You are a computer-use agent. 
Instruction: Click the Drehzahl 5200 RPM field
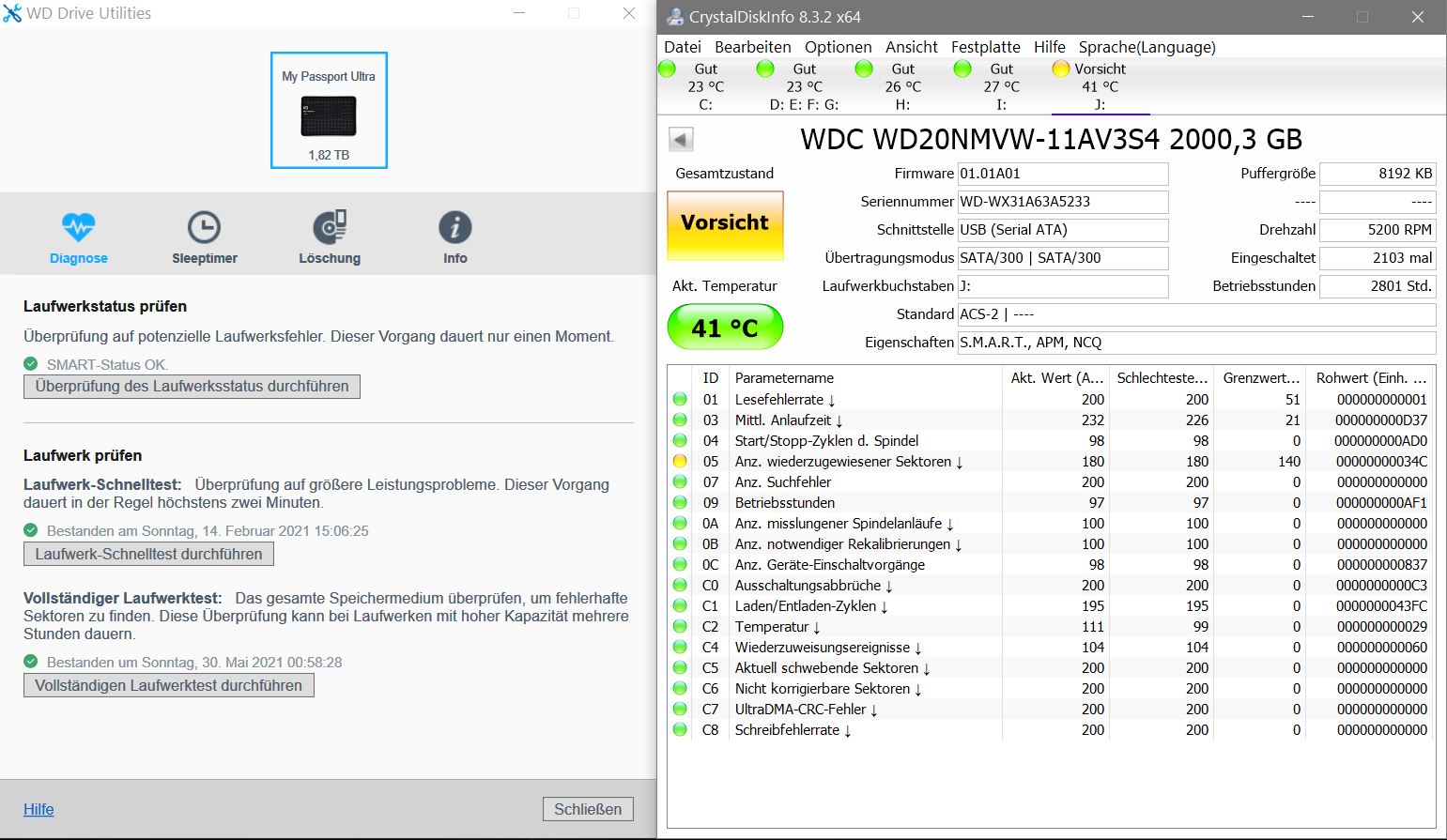point(1378,230)
